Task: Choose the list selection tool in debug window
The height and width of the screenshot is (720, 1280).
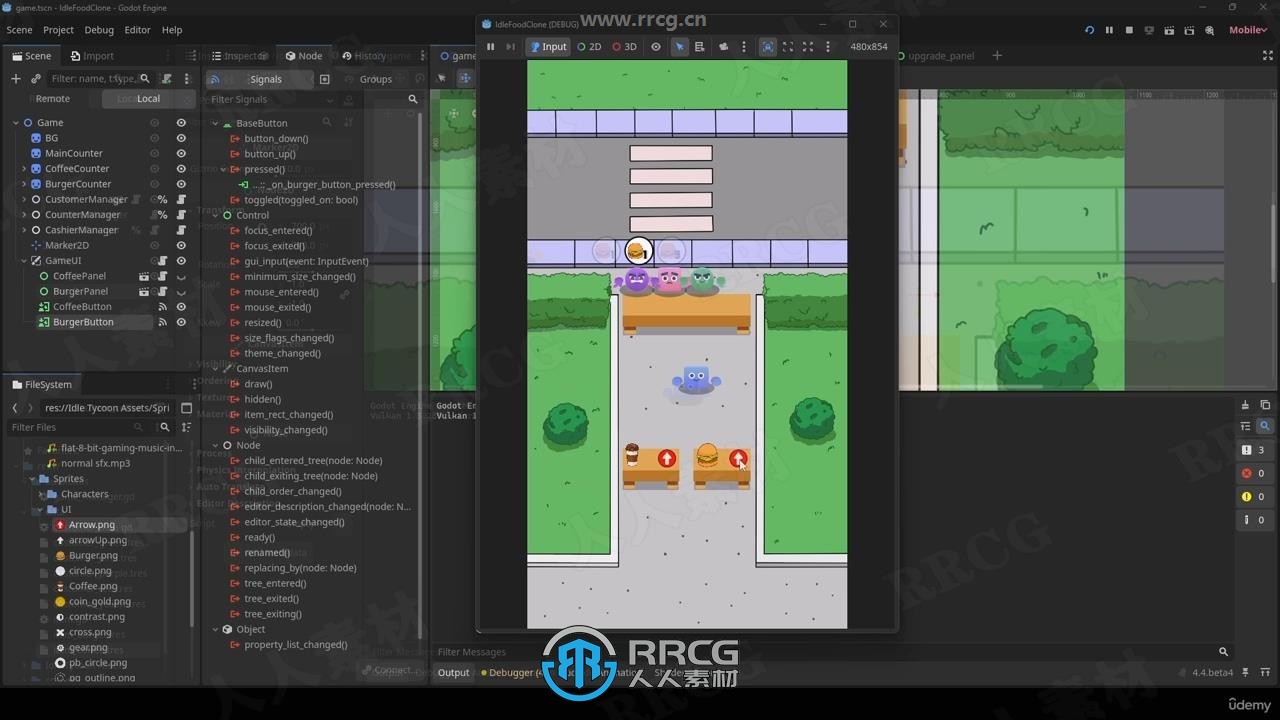Action: 699,47
